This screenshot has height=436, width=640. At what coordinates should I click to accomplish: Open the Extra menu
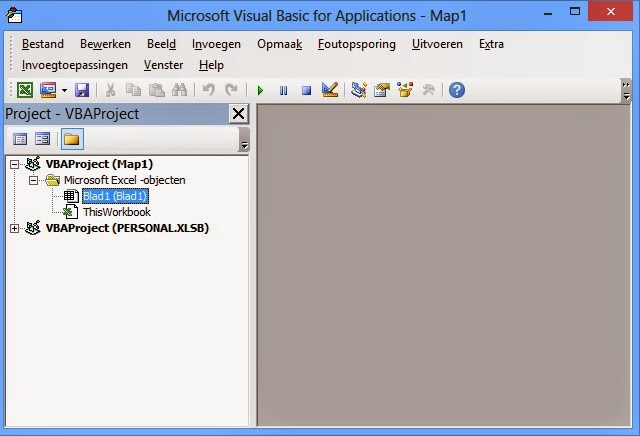[x=491, y=44]
